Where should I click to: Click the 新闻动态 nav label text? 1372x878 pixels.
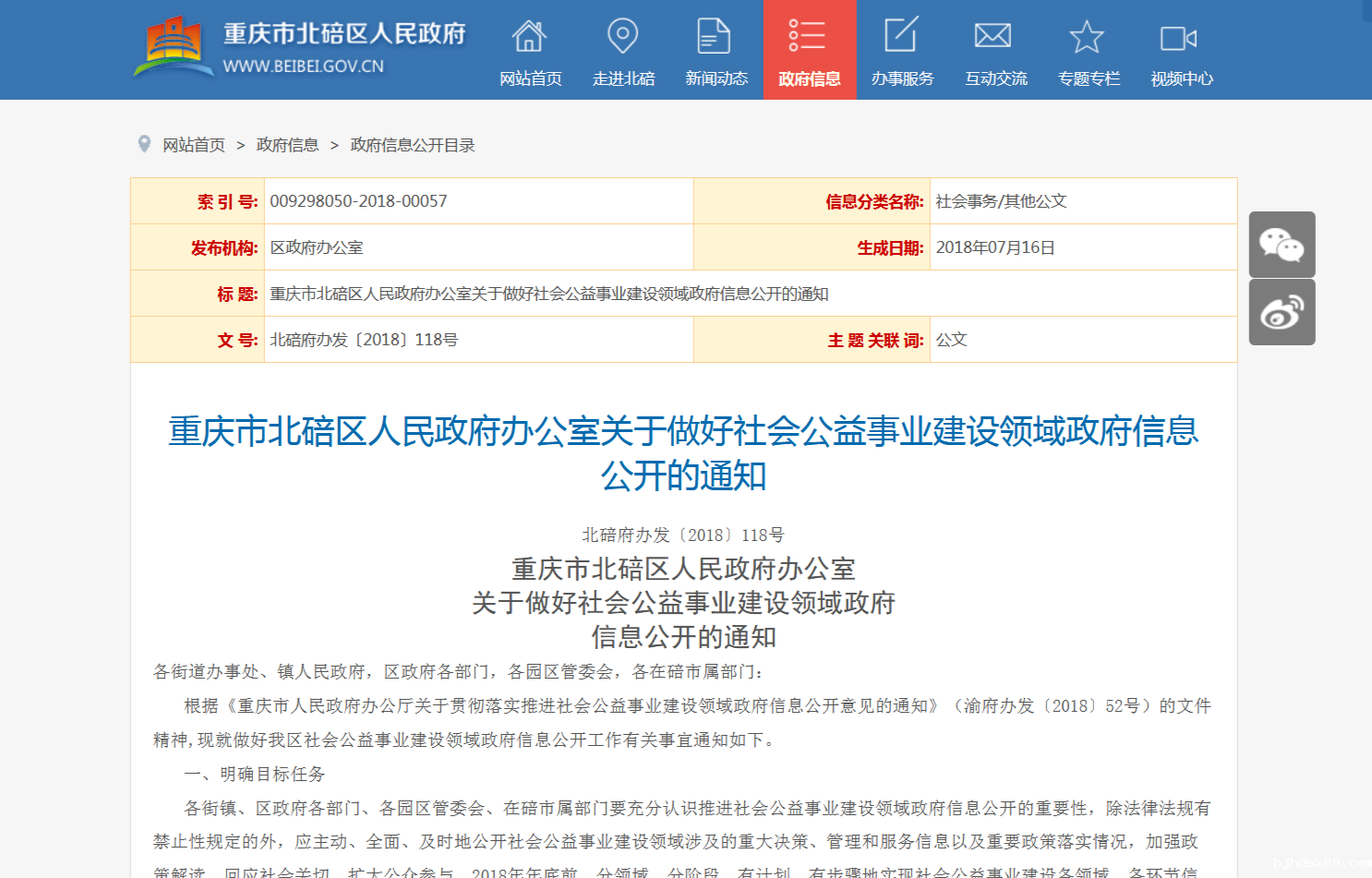[x=716, y=78]
